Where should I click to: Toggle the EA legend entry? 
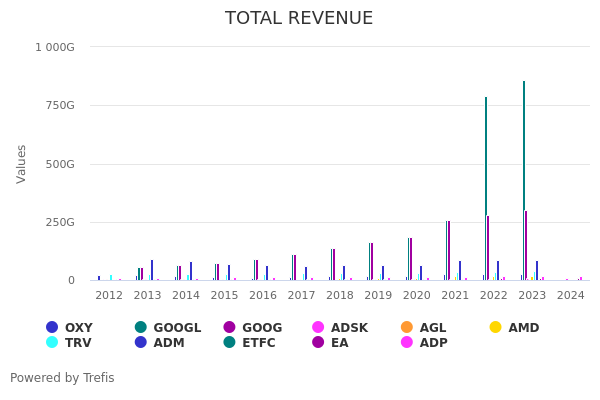tap(339, 342)
